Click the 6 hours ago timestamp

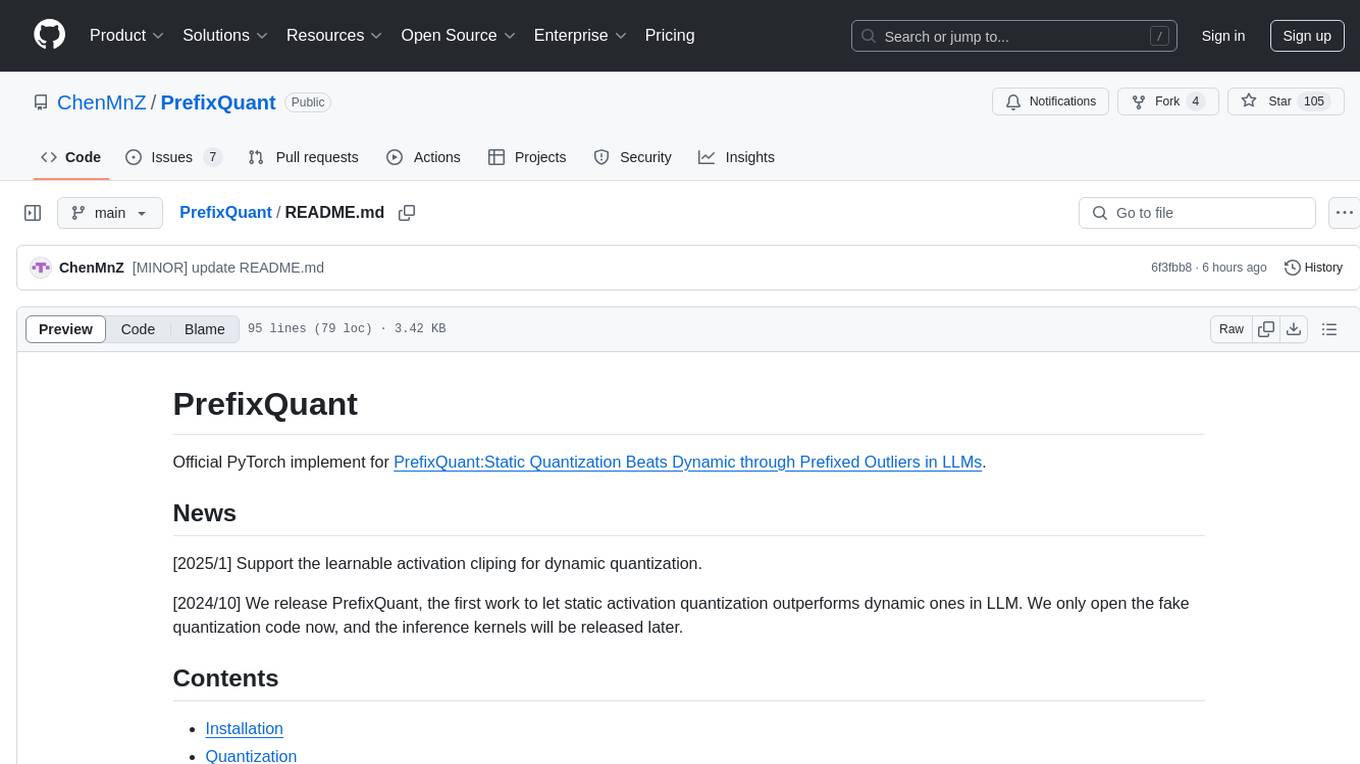(1233, 267)
